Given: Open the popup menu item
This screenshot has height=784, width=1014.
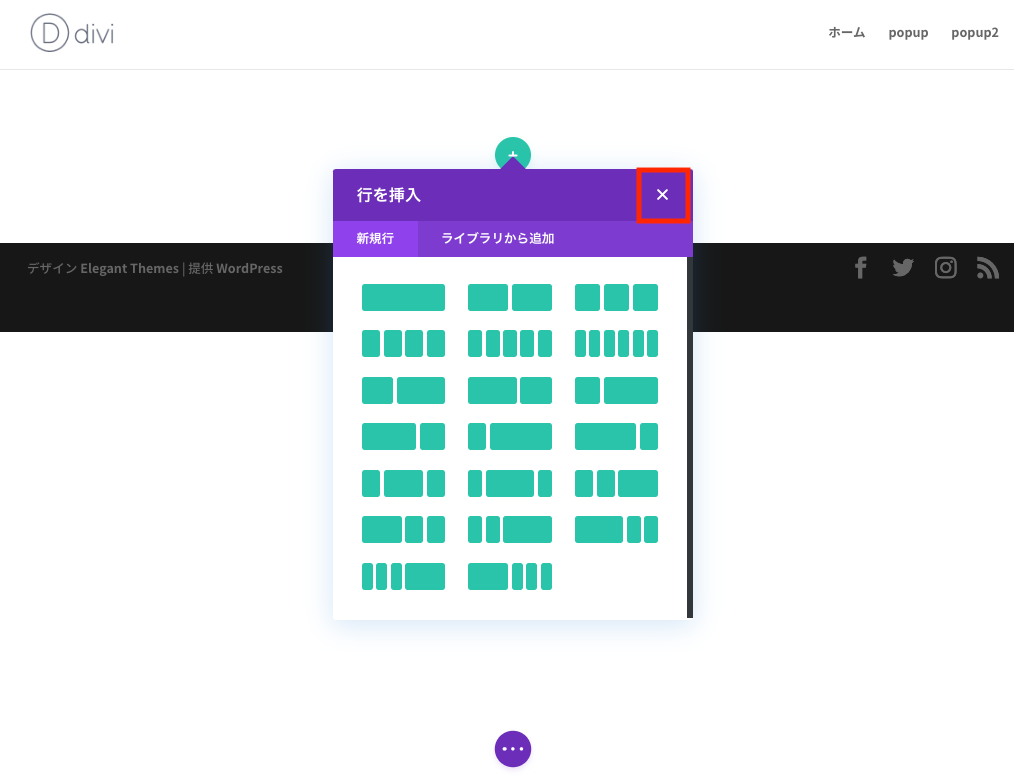Looking at the screenshot, I should point(908,32).
